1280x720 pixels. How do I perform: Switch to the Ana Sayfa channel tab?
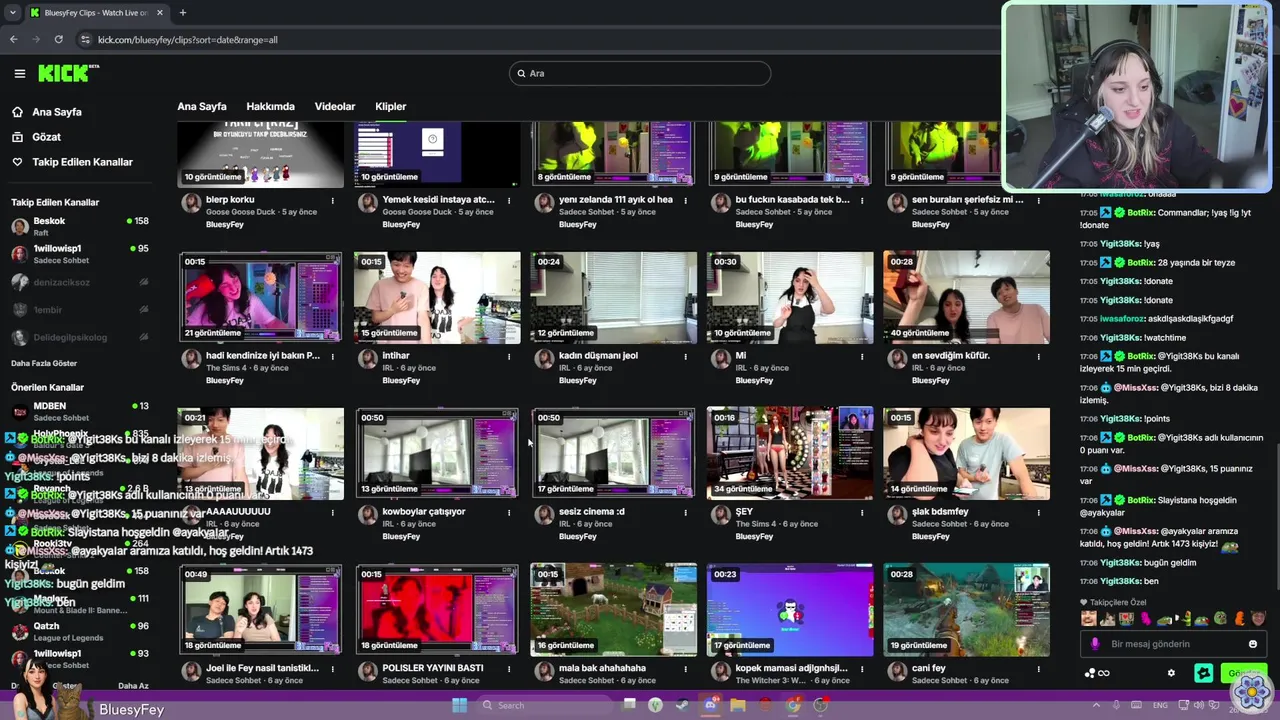202,106
